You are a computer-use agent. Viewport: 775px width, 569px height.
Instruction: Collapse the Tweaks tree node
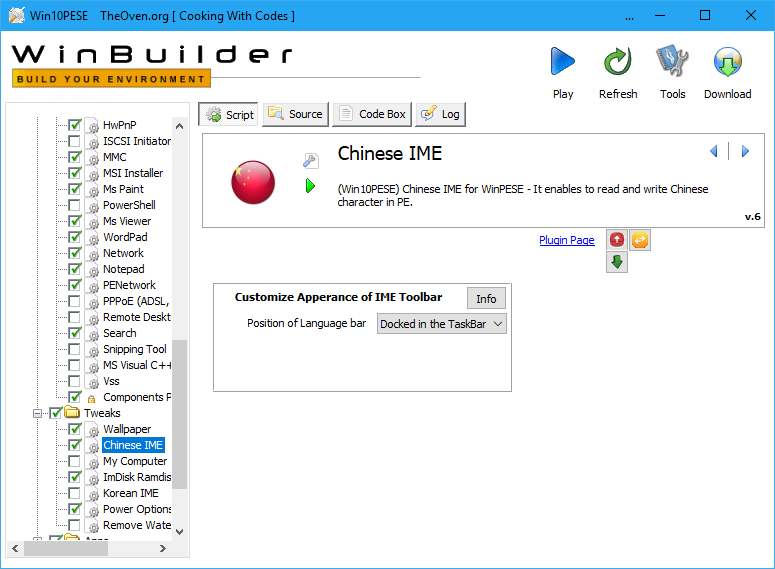pos(37,413)
